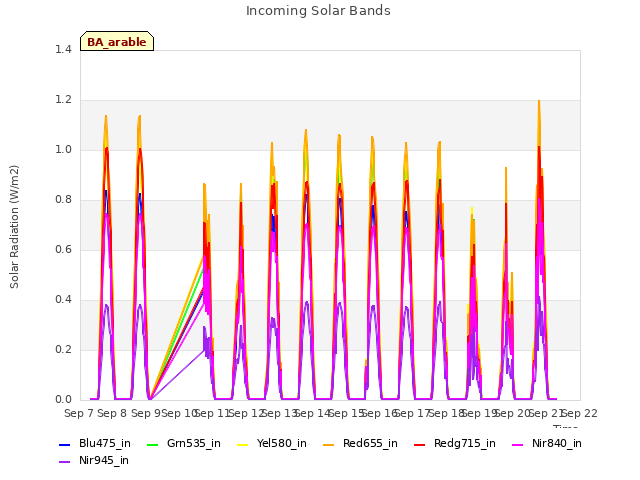The height and width of the screenshot is (480, 640).
Task: Click the 1.0 y-axis tick label
Action: [x=63, y=150]
